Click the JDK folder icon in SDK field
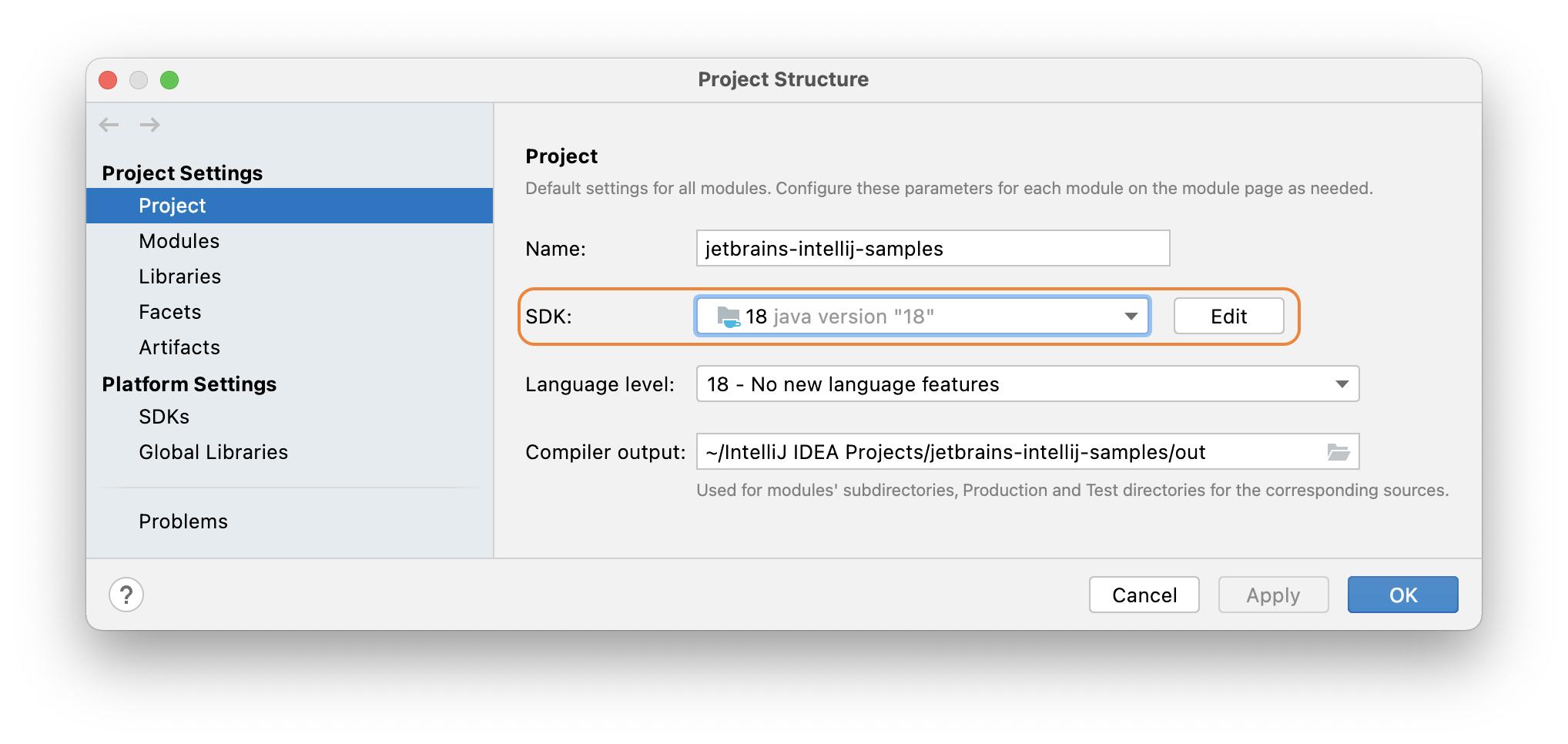 (x=729, y=317)
